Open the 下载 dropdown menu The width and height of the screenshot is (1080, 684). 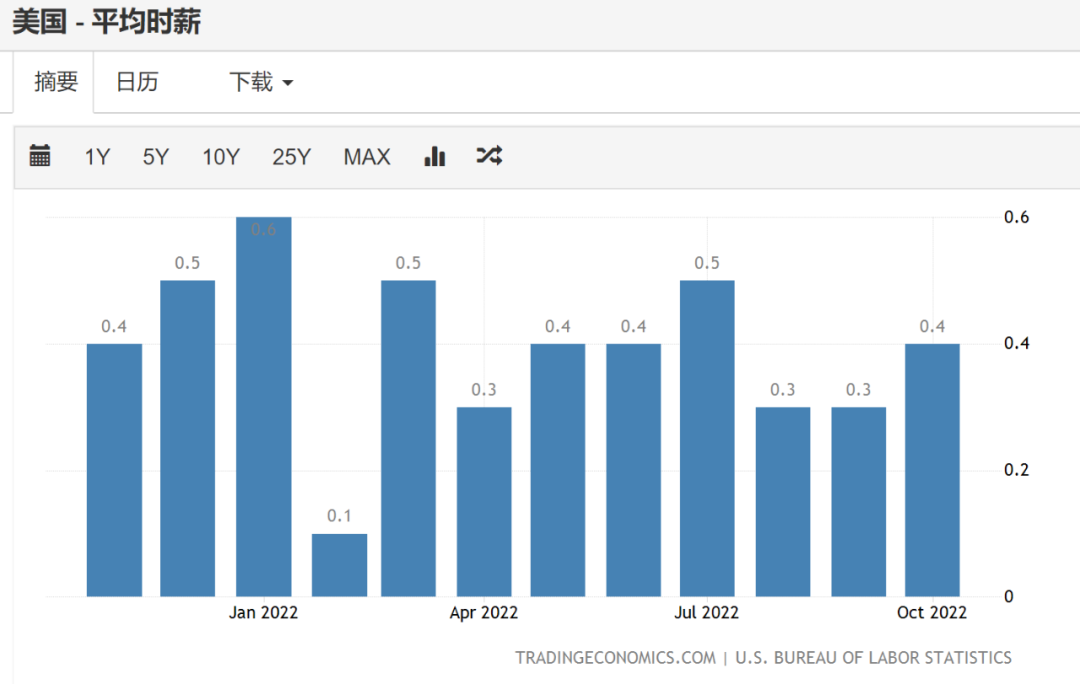(261, 82)
